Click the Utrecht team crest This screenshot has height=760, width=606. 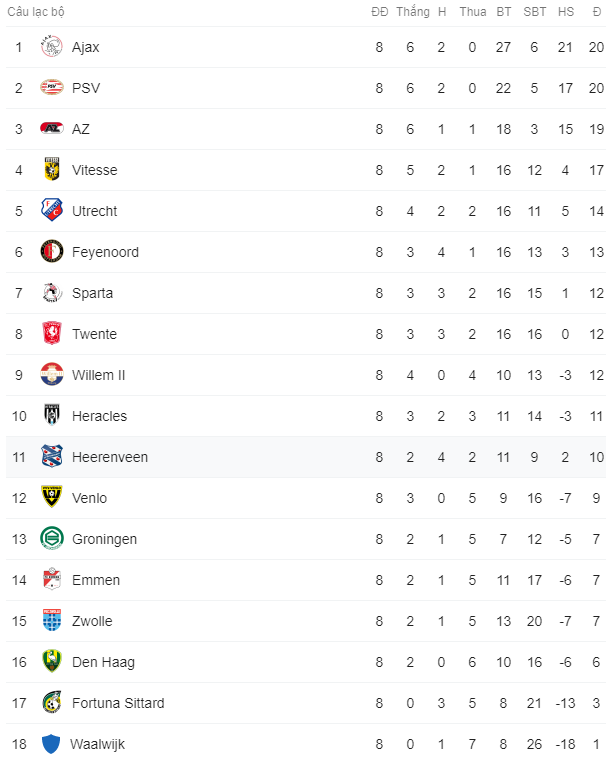pyautogui.click(x=51, y=211)
